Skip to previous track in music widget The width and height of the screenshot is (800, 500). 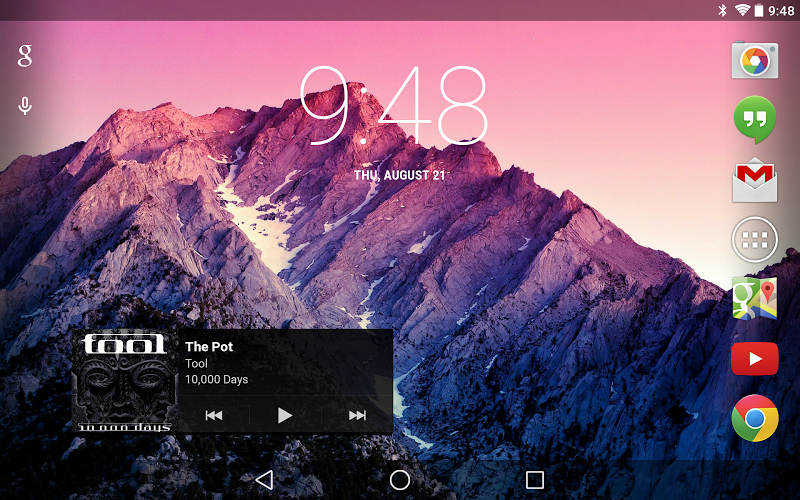[214, 415]
